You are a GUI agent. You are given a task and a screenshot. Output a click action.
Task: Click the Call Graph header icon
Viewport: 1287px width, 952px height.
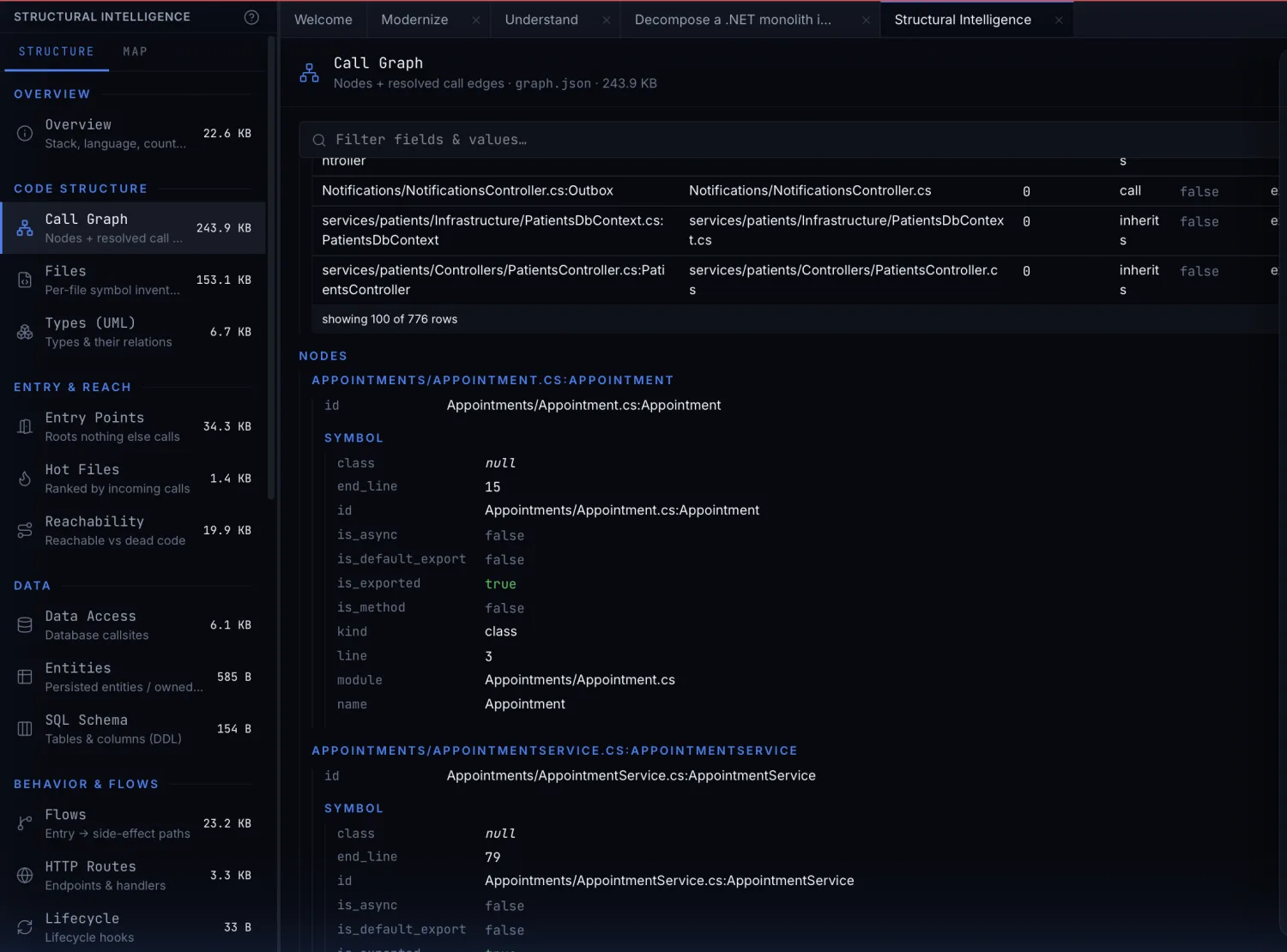pos(309,73)
